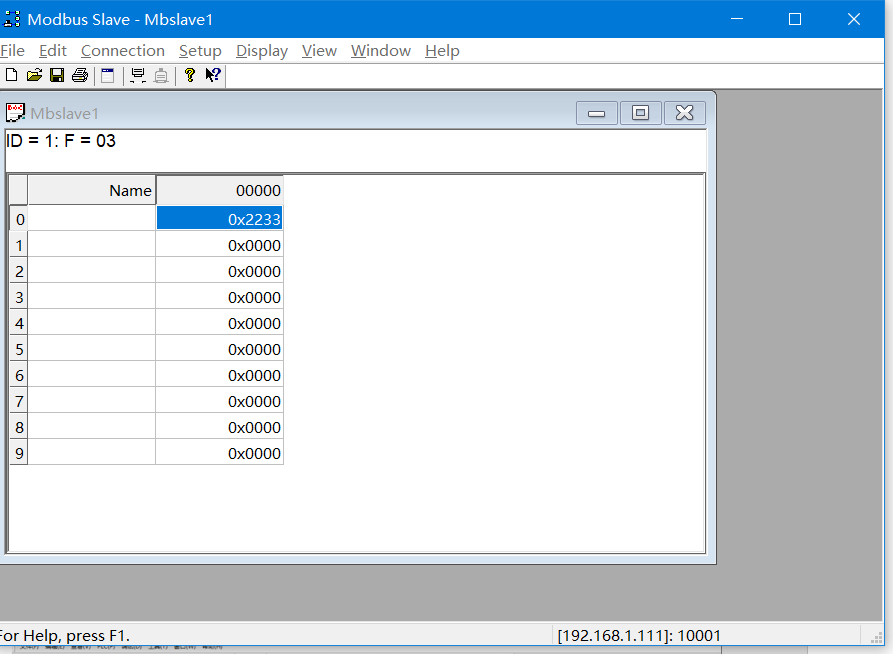Open the Setup menu
This screenshot has height=654, width=893.
point(200,51)
